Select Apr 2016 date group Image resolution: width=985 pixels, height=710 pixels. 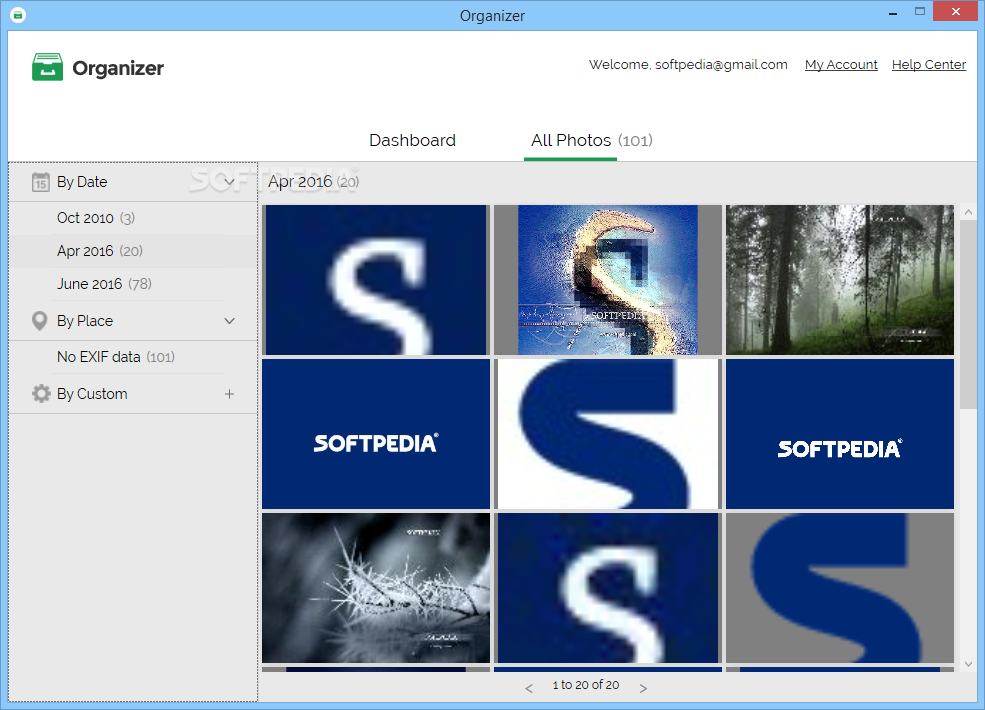click(133, 251)
